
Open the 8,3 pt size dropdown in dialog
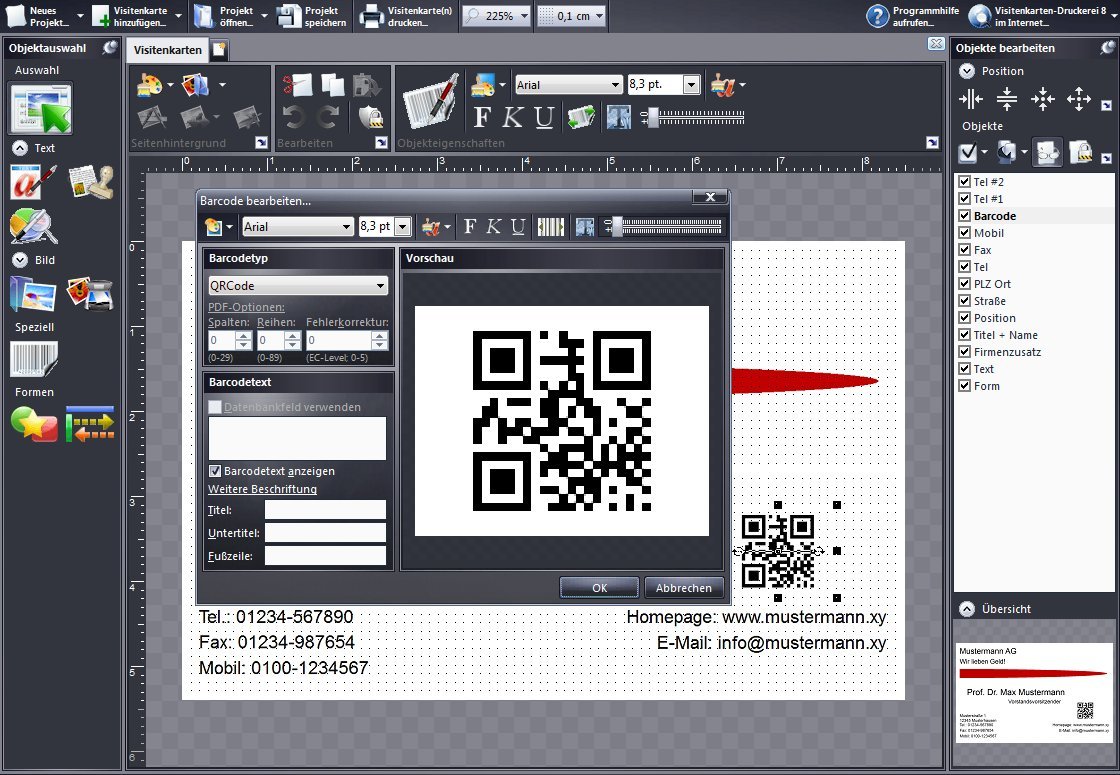[x=403, y=226]
